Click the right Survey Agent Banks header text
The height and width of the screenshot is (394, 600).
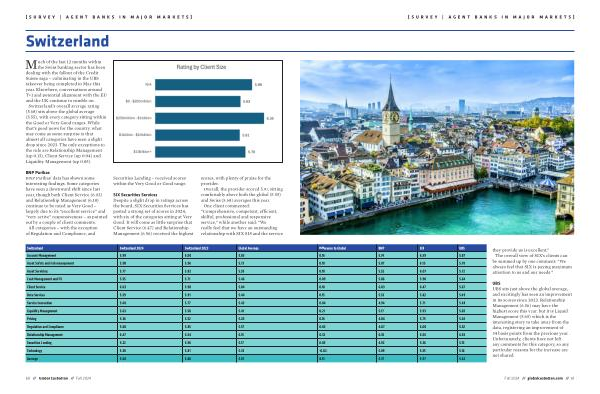click(491, 17)
